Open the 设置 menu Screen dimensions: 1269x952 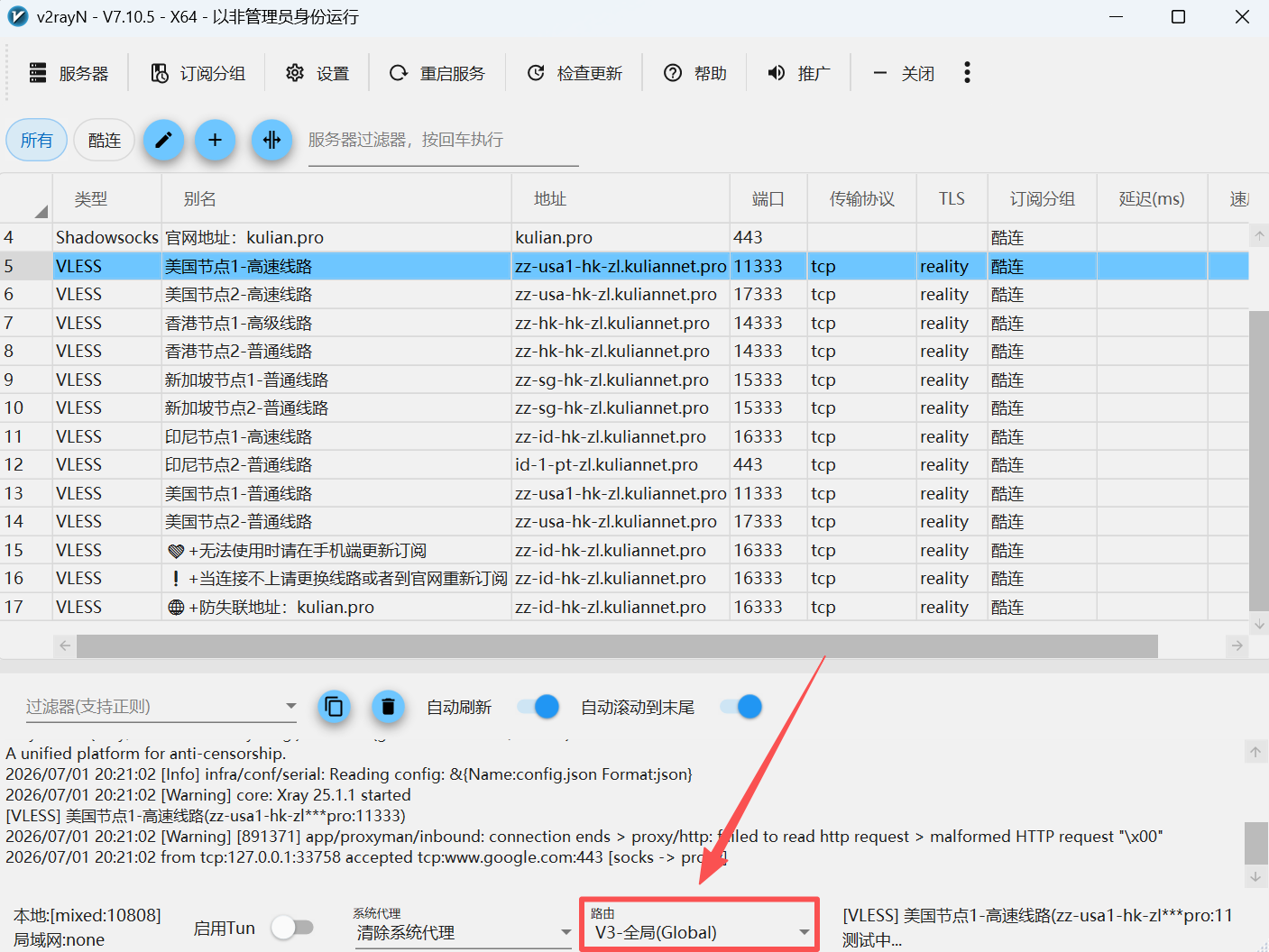(317, 73)
